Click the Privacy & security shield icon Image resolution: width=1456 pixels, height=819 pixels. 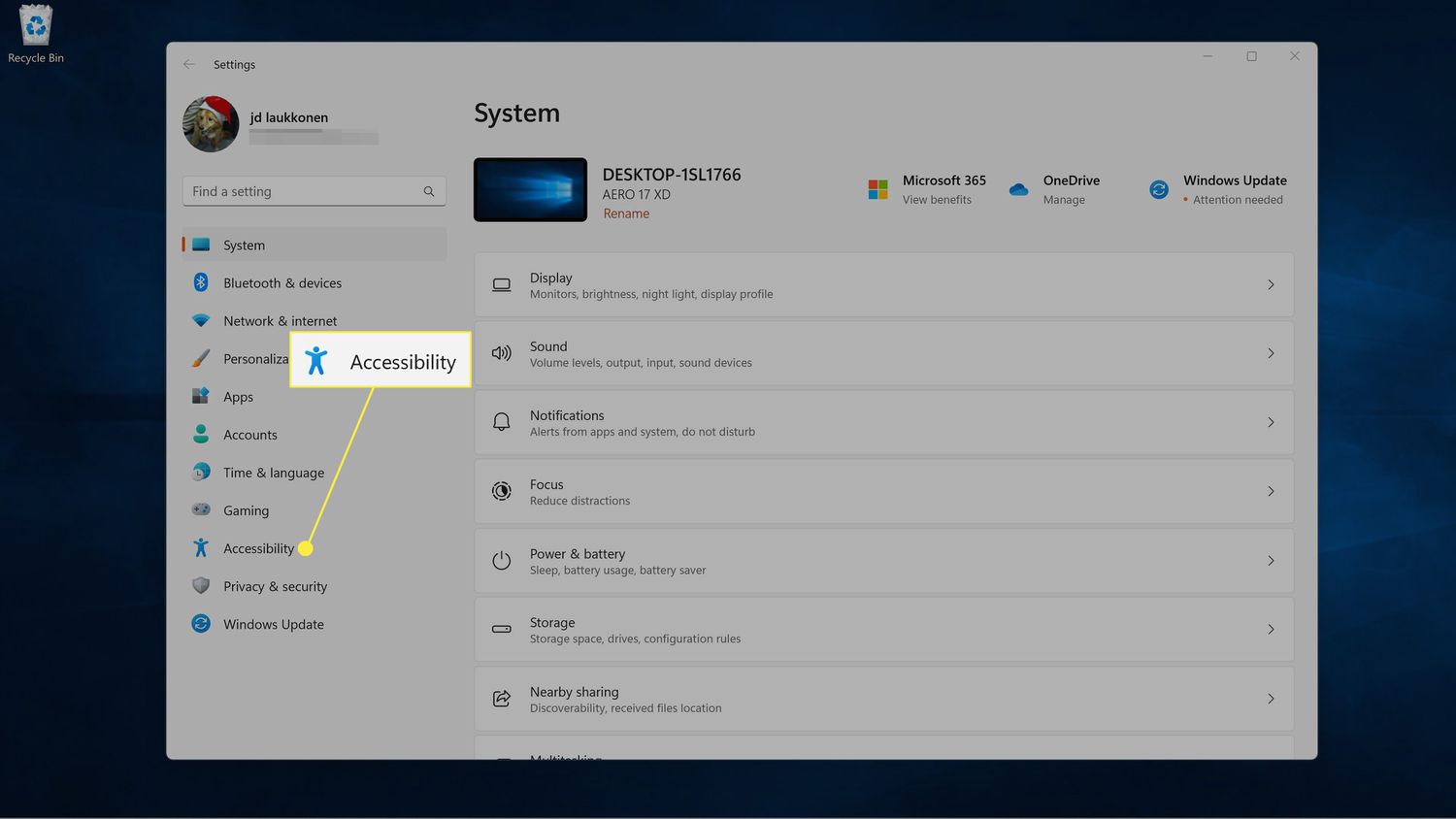(201, 585)
